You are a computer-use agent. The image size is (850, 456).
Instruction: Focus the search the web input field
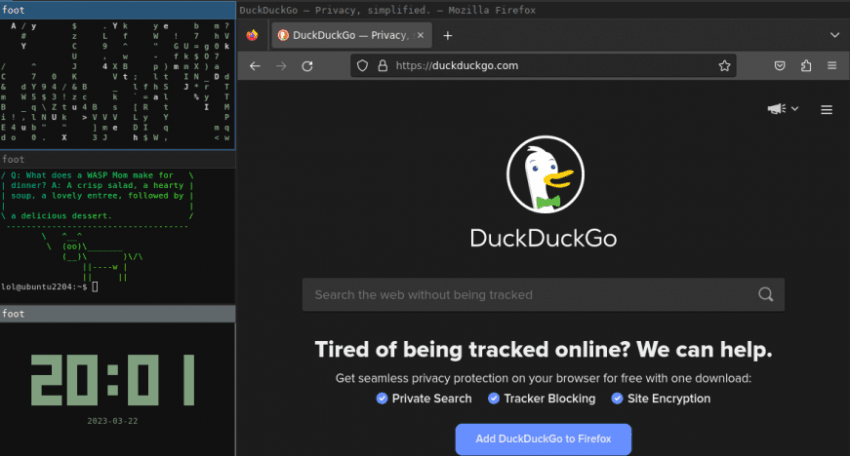click(x=530, y=295)
